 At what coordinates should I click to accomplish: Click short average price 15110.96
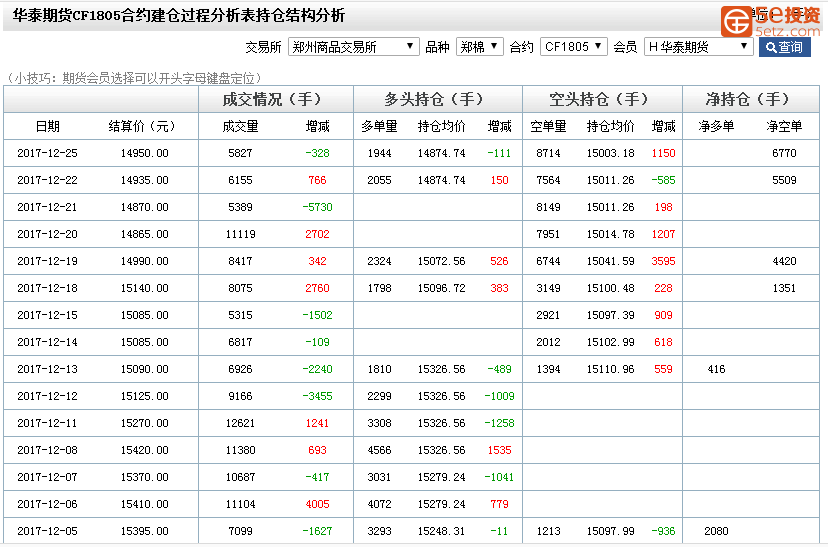pos(610,369)
